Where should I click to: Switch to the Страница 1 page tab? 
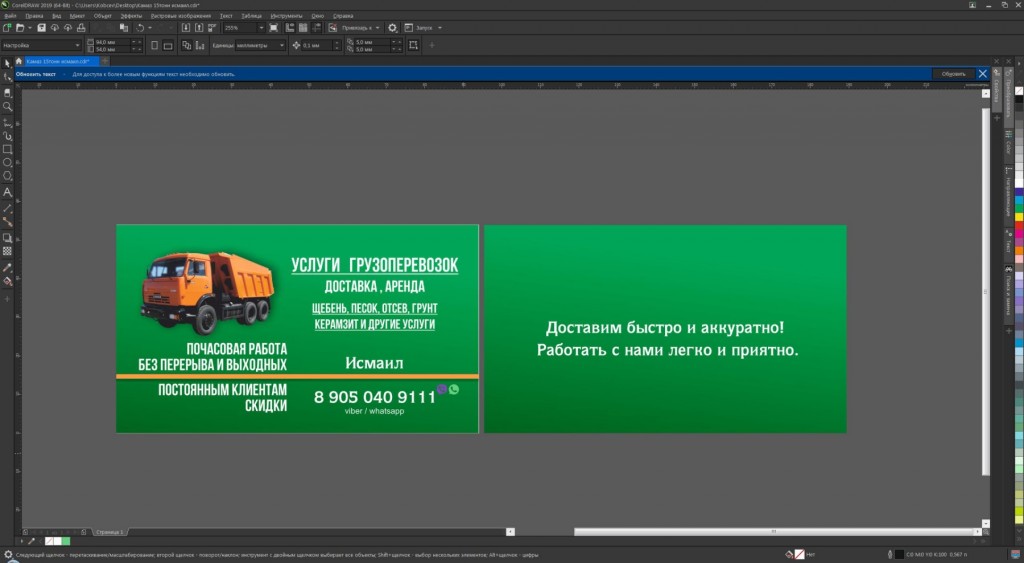[110, 532]
